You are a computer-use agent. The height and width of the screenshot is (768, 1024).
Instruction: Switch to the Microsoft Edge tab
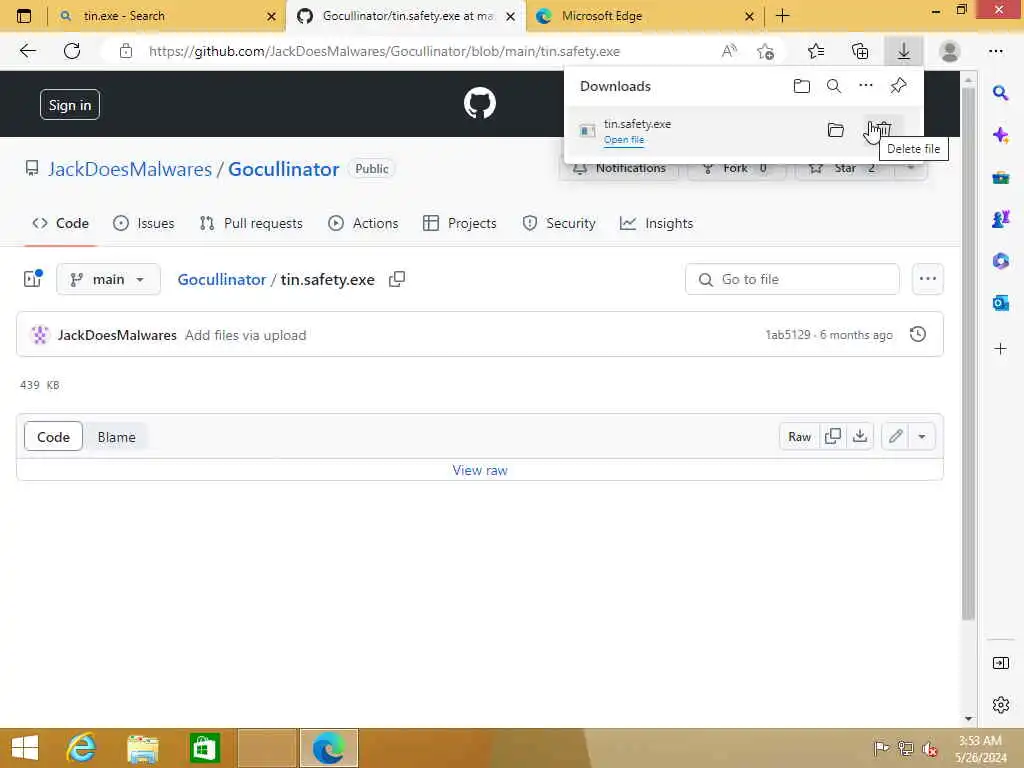click(x=643, y=16)
